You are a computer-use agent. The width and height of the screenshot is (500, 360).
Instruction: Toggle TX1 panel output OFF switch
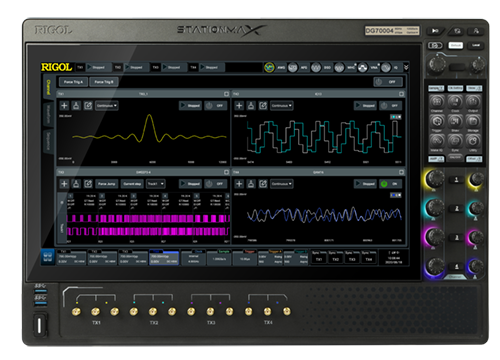[x=216, y=106]
